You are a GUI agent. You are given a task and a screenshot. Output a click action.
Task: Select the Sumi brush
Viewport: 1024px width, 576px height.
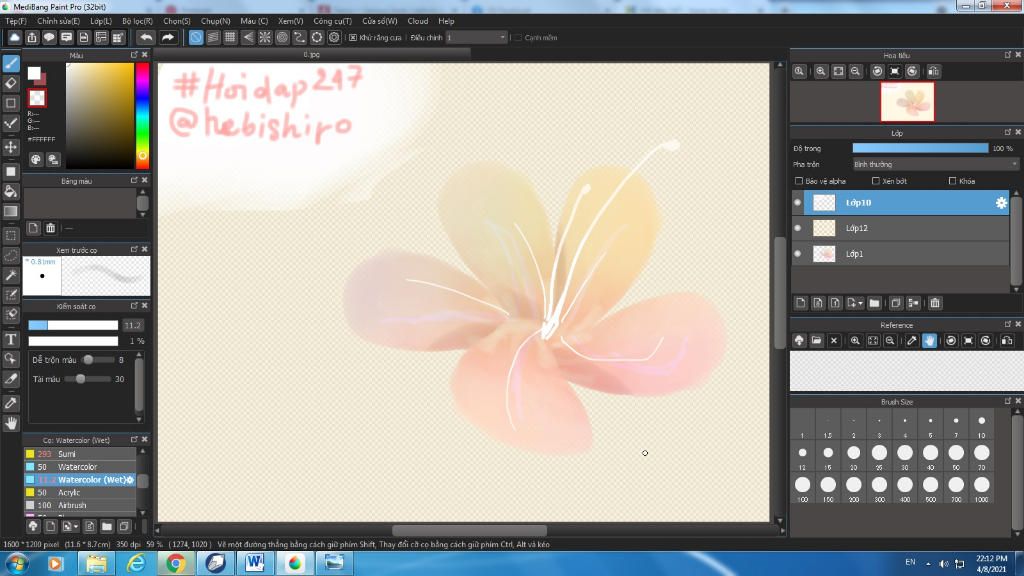click(80, 454)
